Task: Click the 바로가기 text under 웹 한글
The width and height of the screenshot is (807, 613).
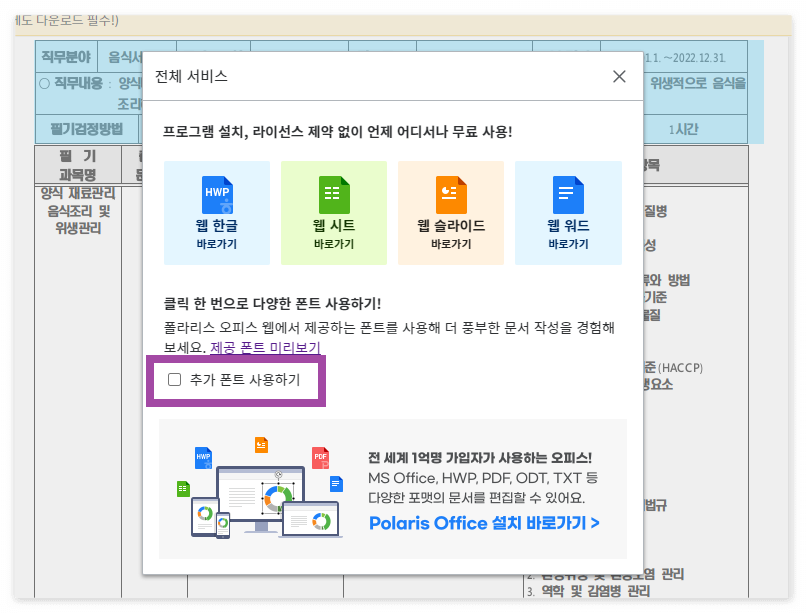Action: point(217,244)
